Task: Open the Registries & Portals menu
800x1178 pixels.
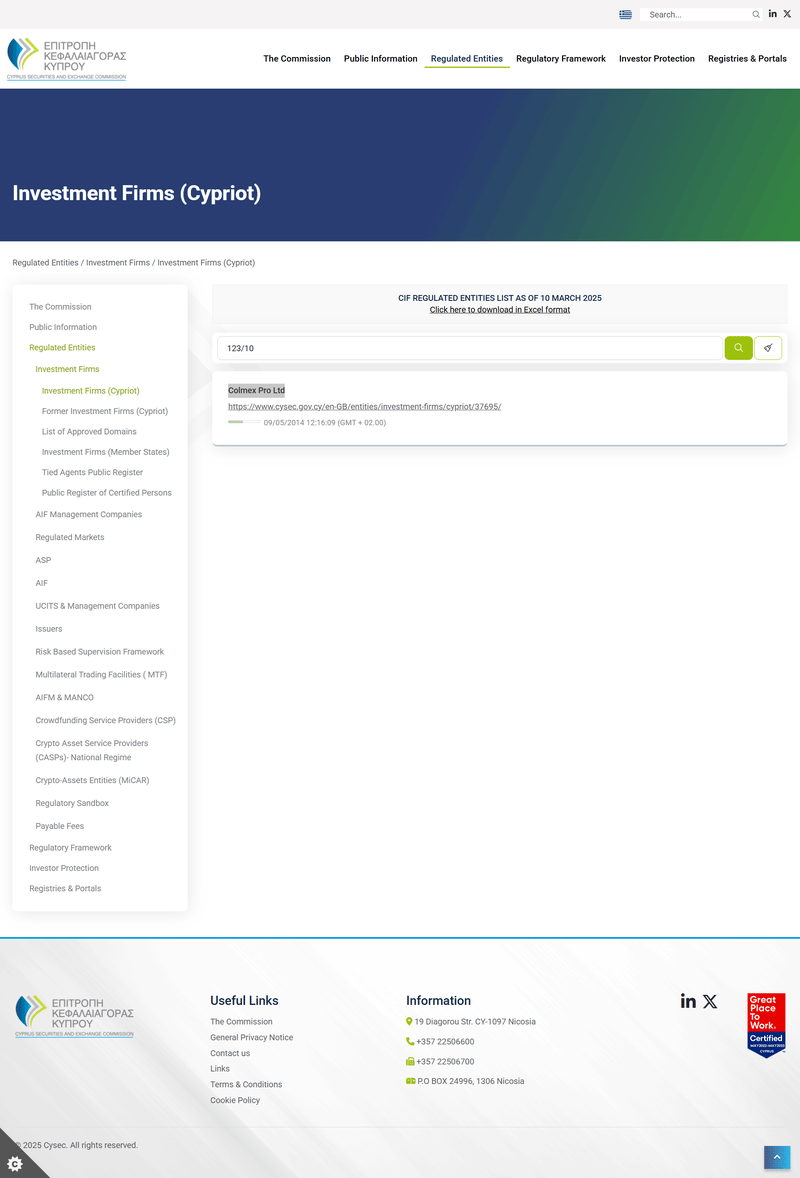Action: pyautogui.click(x=747, y=59)
